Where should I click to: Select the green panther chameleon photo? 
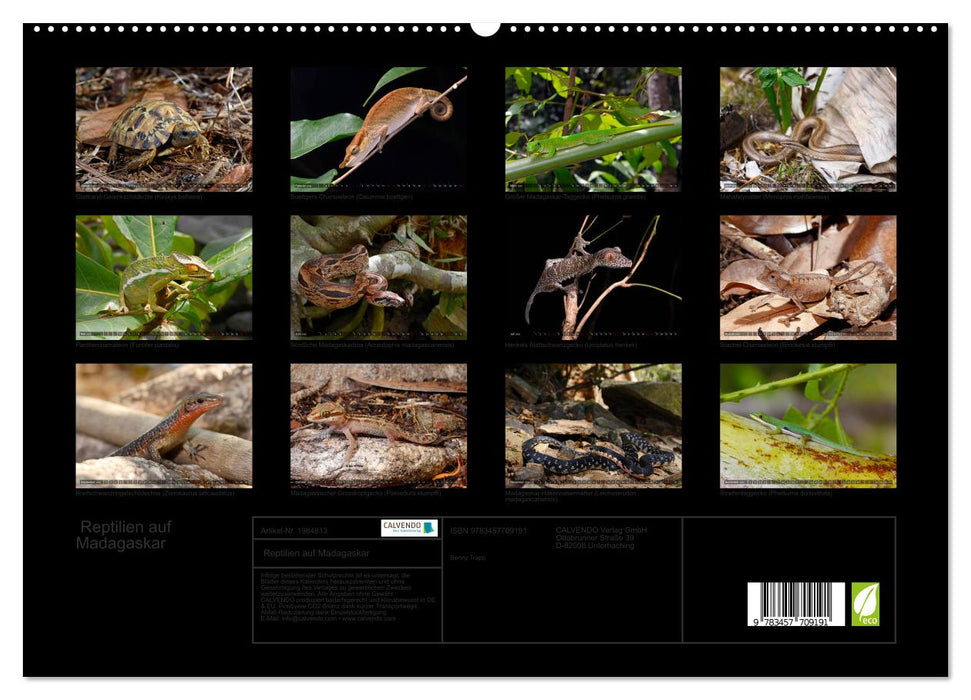tap(164, 277)
